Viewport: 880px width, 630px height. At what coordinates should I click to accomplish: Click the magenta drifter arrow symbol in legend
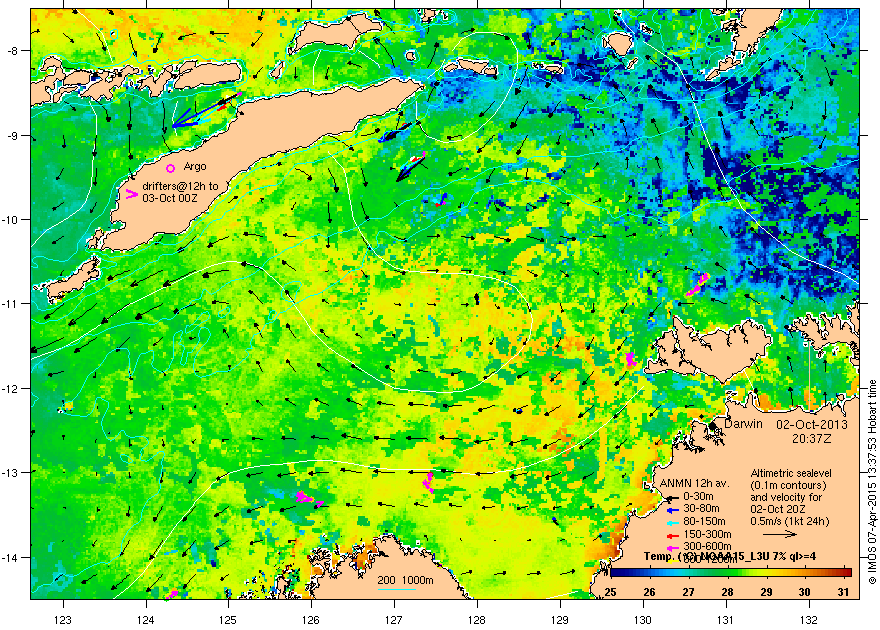(131, 195)
